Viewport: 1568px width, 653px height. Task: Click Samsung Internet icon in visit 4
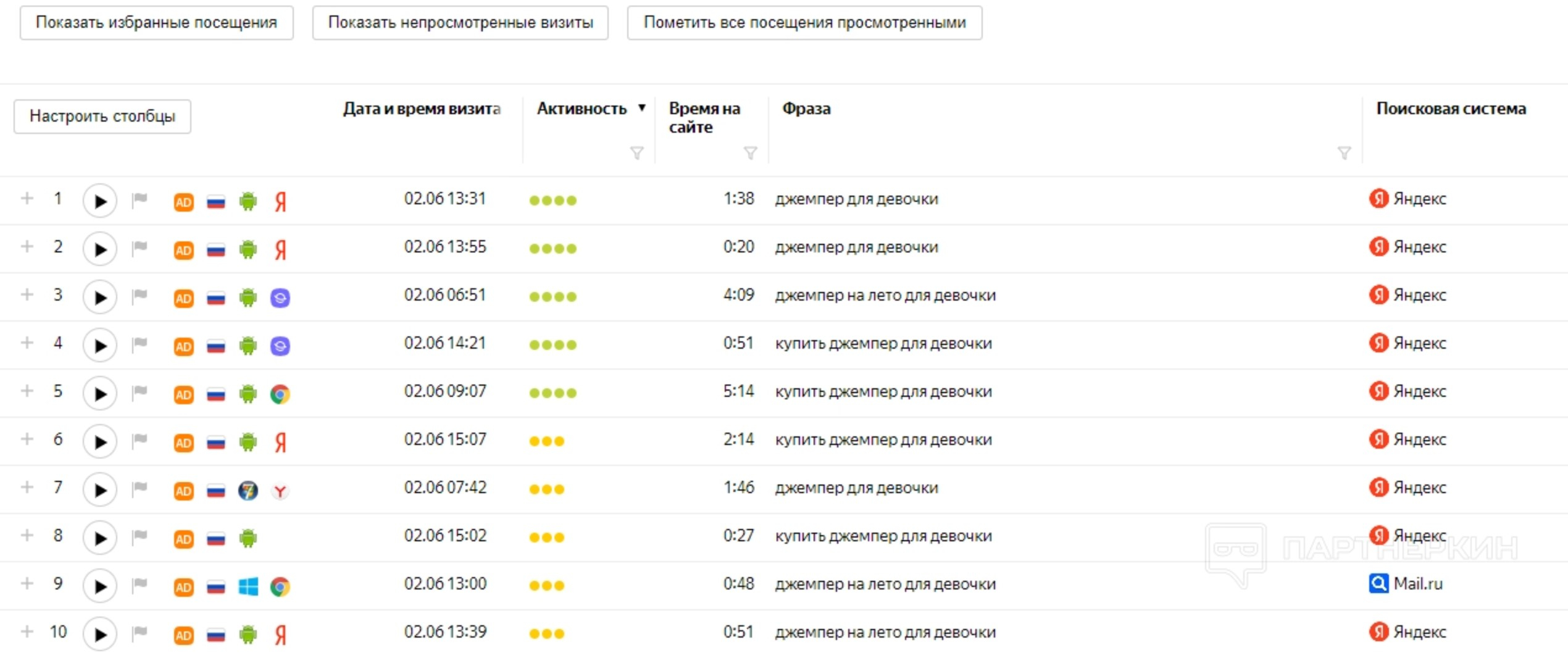[280, 346]
